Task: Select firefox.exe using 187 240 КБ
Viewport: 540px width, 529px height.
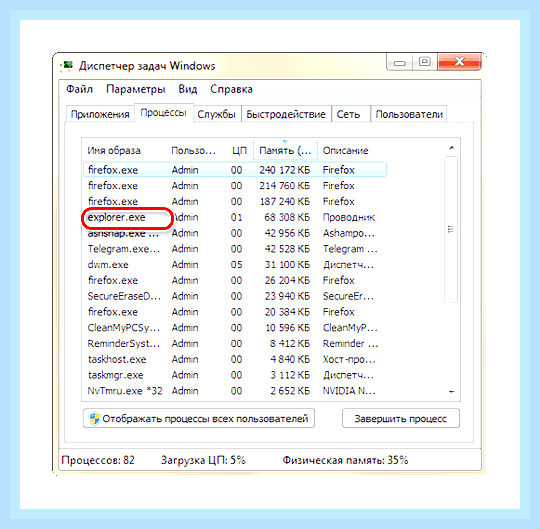Action: point(235,201)
